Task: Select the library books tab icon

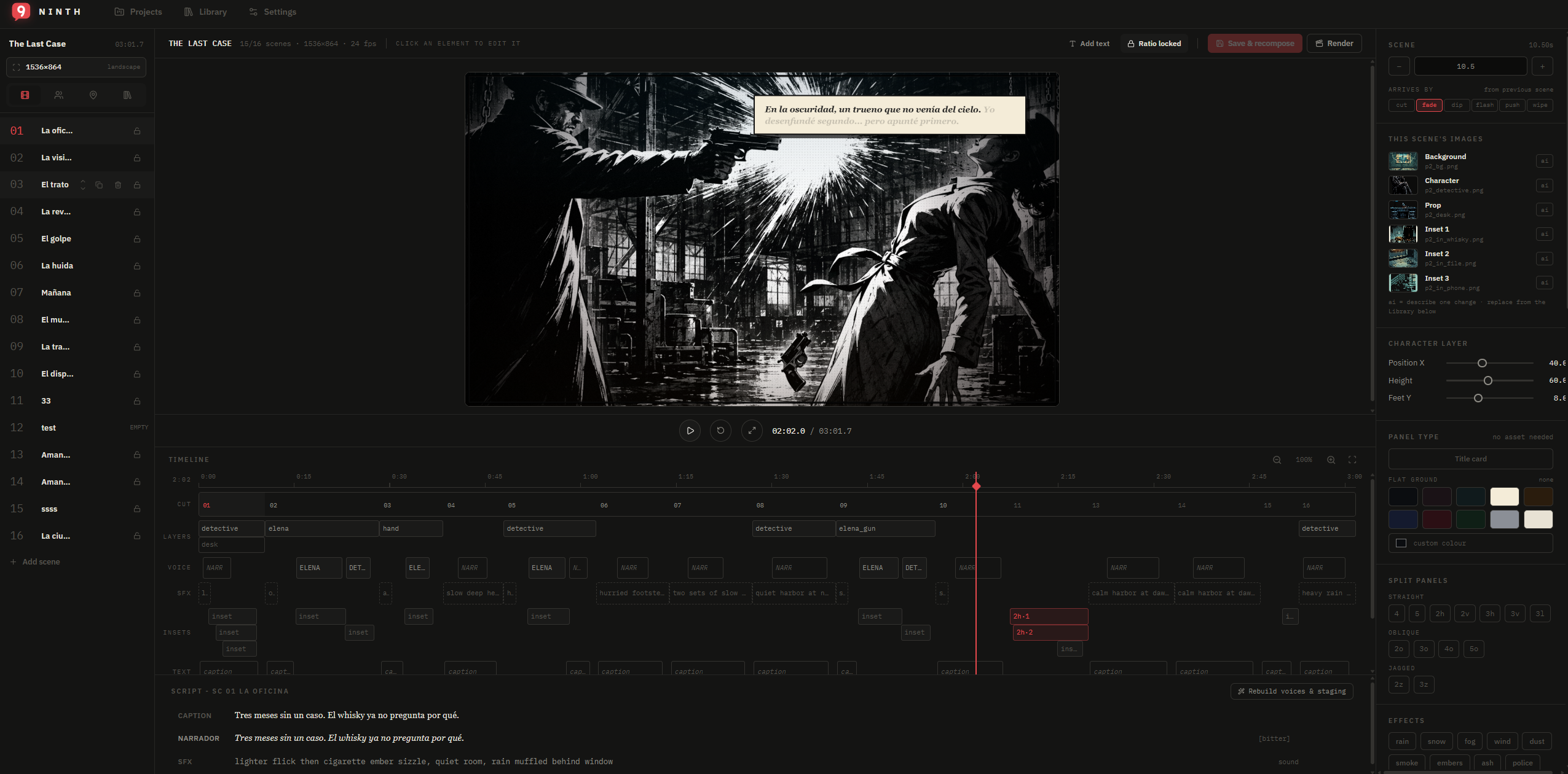Action: coord(127,95)
